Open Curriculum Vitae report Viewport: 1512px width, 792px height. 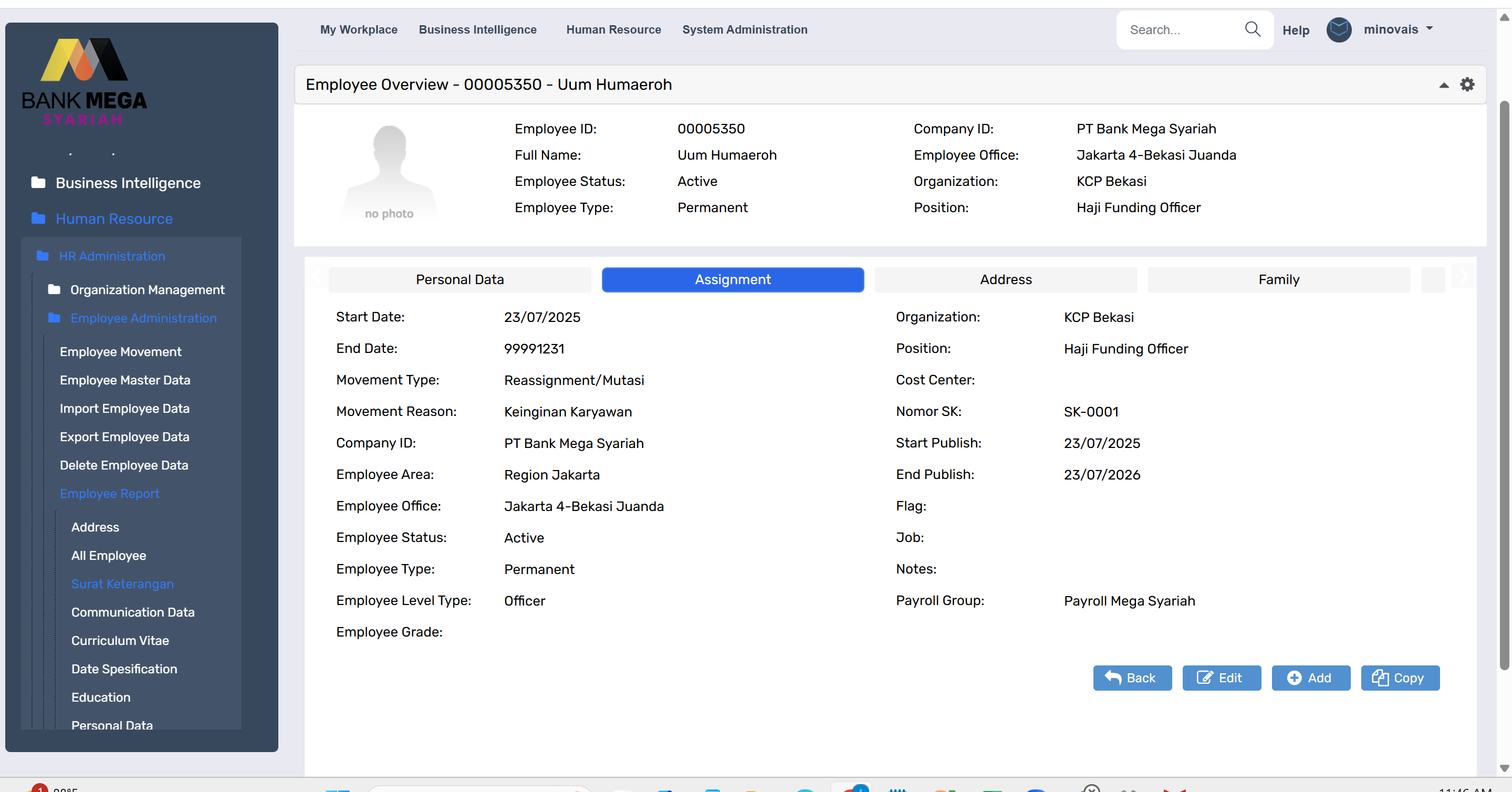(x=120, y=641)
